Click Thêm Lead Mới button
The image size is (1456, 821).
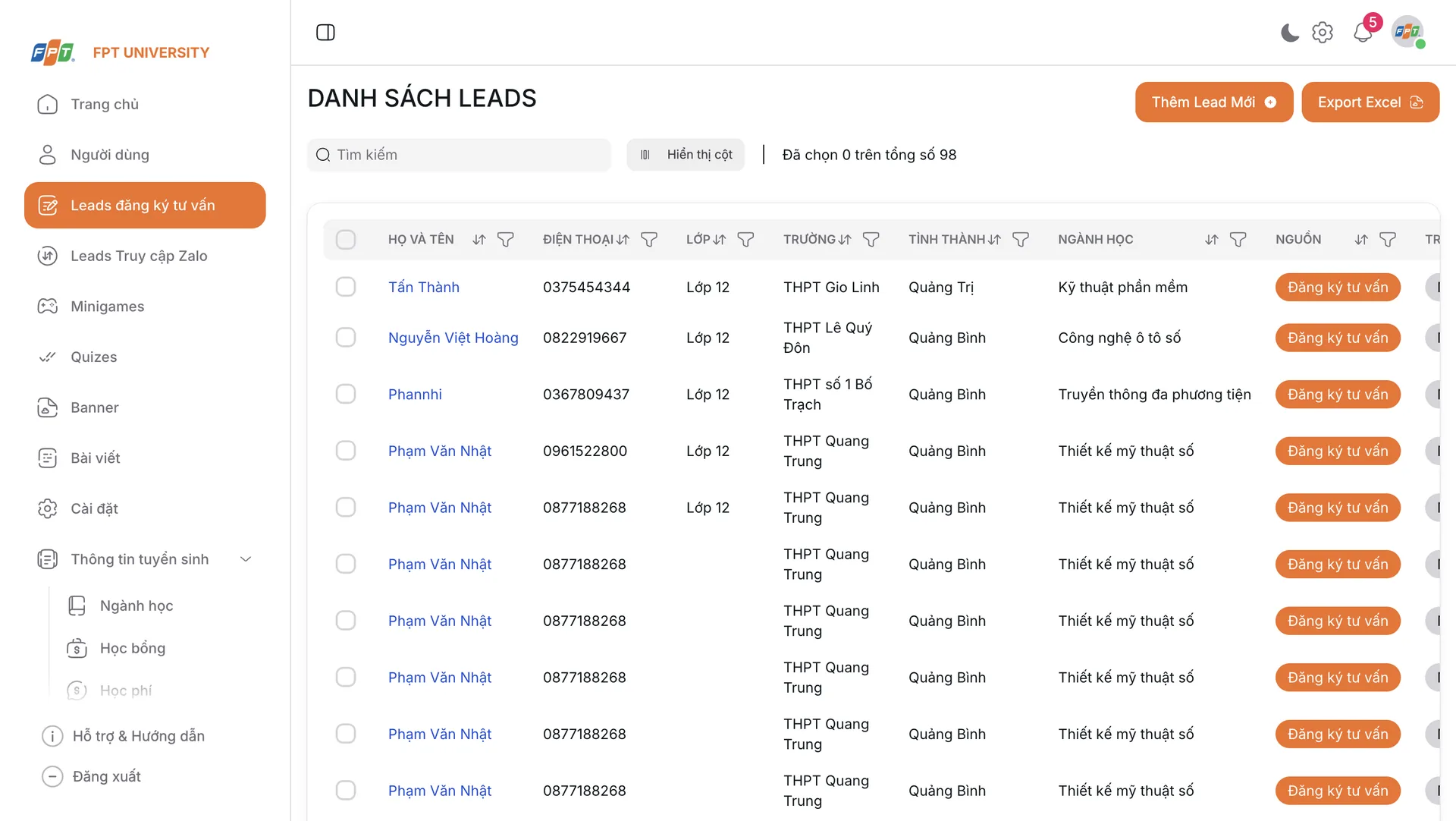tap(1213, 102)
